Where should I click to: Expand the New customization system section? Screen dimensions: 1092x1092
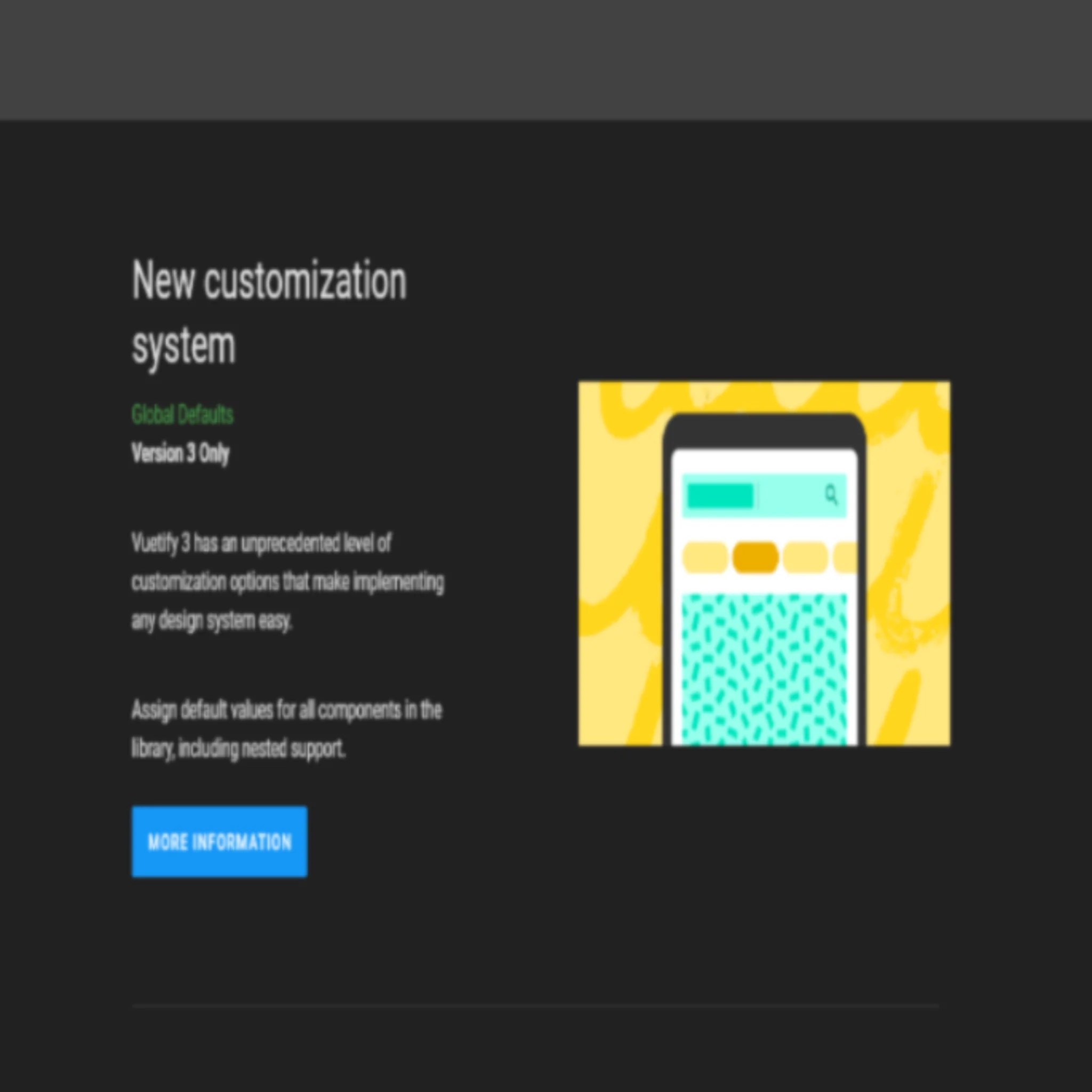pyautogui.click(x=269, y=311)
